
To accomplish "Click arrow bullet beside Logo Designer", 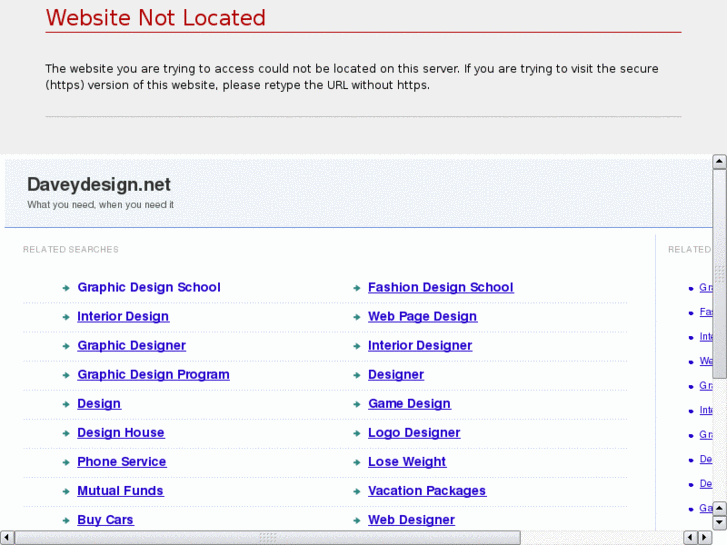I will click(357, 434).
